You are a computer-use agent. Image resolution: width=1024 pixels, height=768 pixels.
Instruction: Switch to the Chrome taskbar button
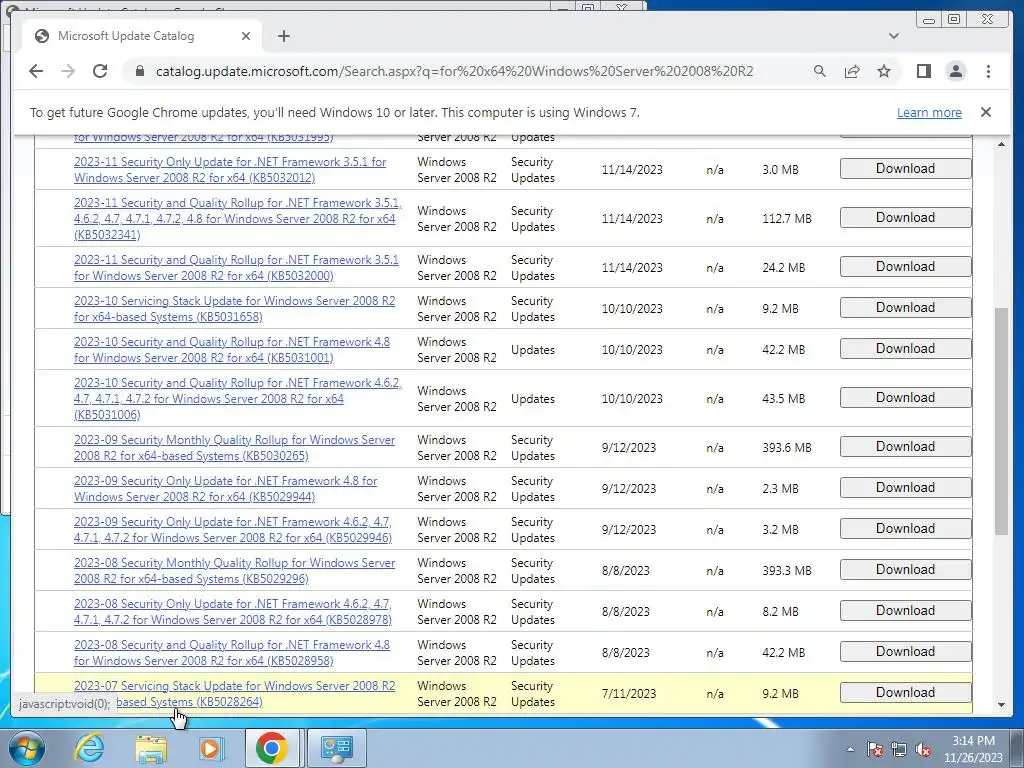272,748
